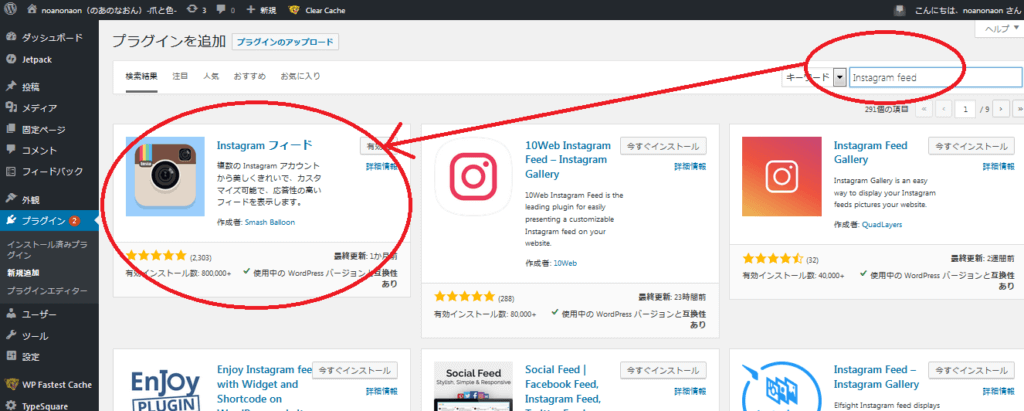Image resolution: width=1024 pixels, height=411 pixels.
Task: Open 新規追加 submenu item
Action: point(23,272)
